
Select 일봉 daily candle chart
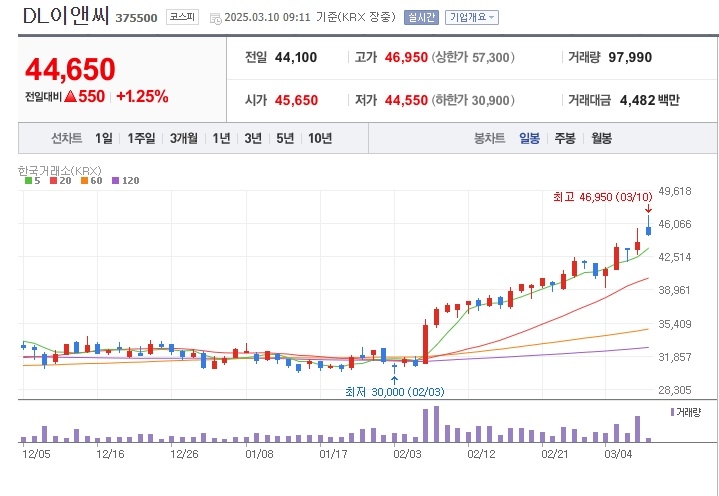[530, 138]
